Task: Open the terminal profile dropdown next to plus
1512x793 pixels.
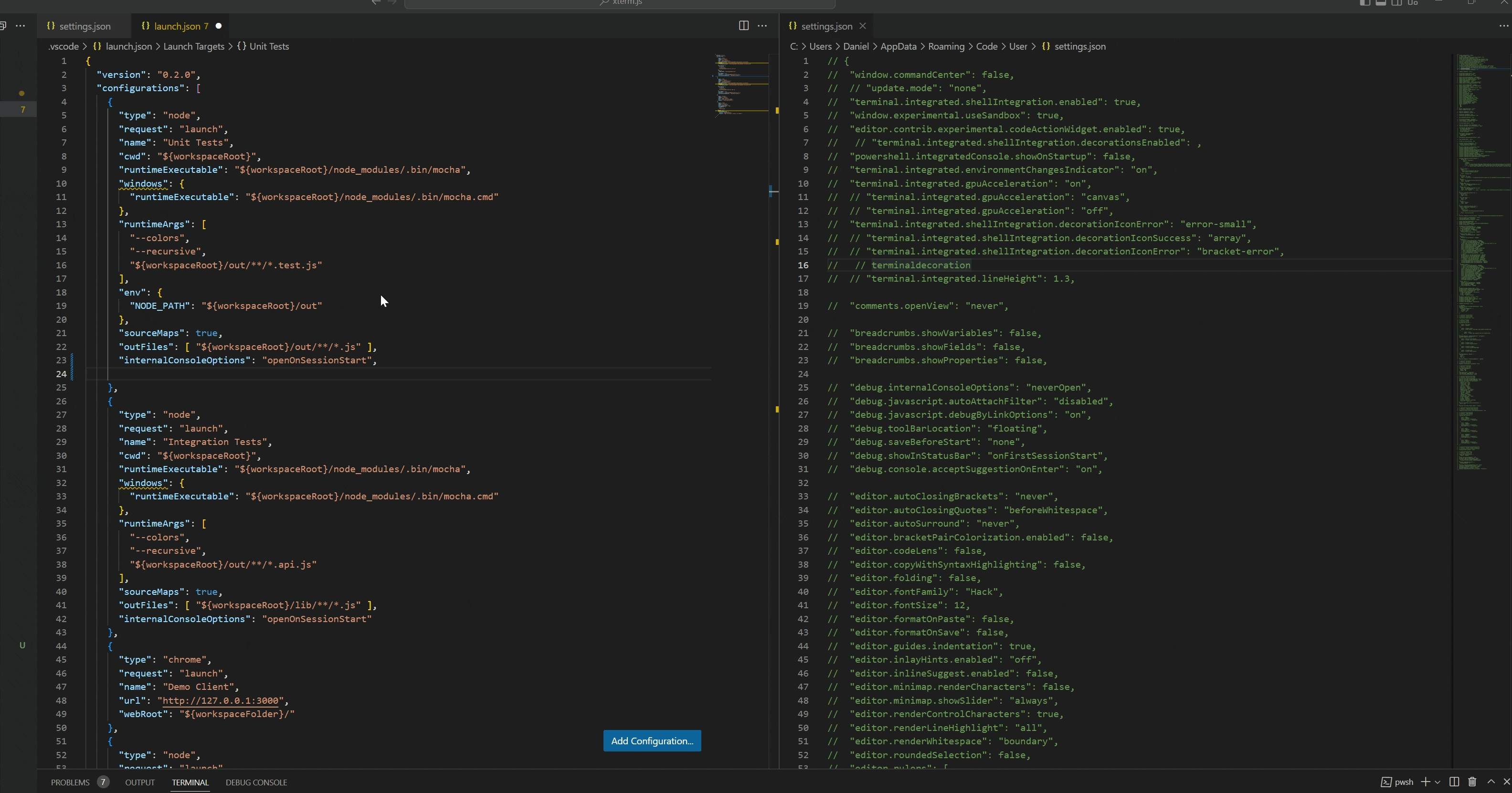Action: pos(1438,782)
